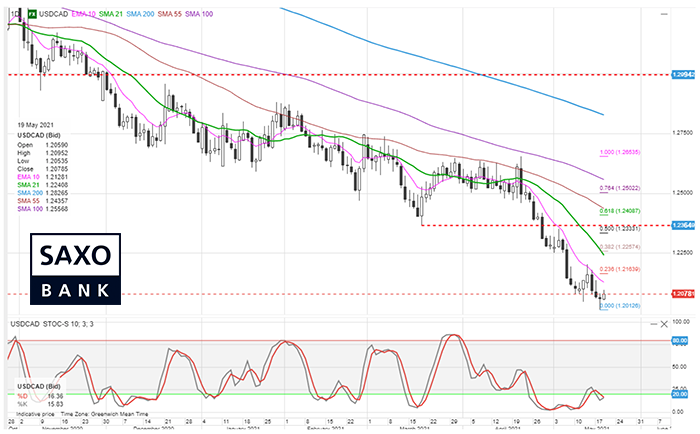The width and height of the screenshot is (700, 434).
Task: Select SMA 21 indicator label in header
Action: 111,14
